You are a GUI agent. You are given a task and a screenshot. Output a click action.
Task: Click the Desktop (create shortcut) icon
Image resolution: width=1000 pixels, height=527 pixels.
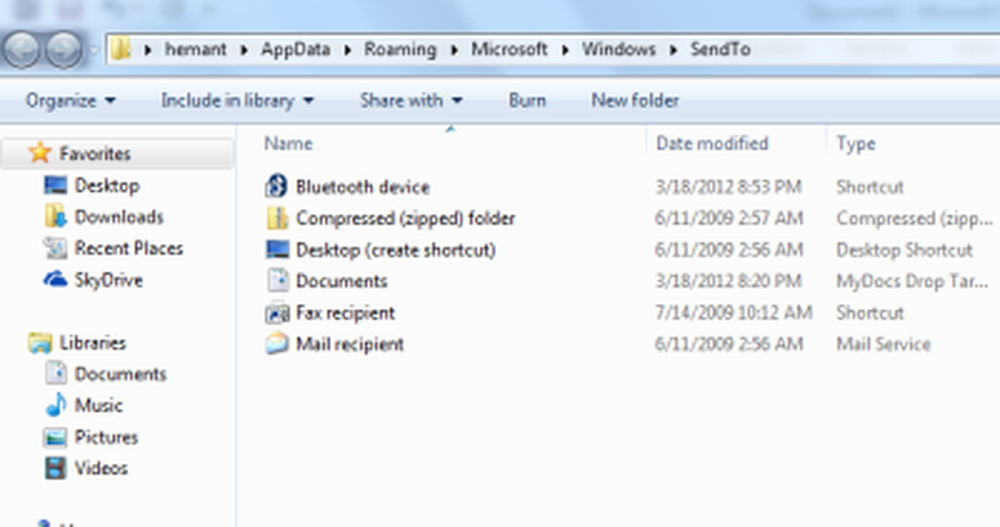[x=276, y=250]
